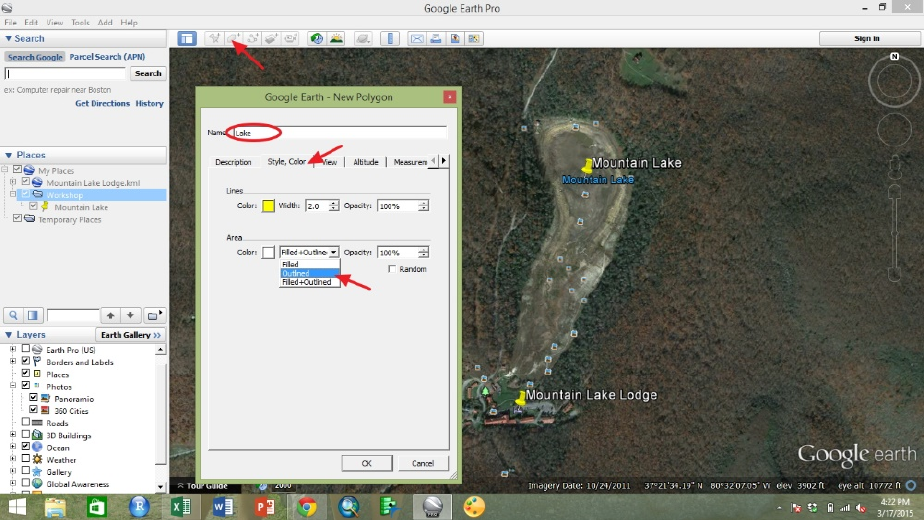Expand the 3D Buildings layer tree node
Screen dimensions: 924x520
coord(13,435)
